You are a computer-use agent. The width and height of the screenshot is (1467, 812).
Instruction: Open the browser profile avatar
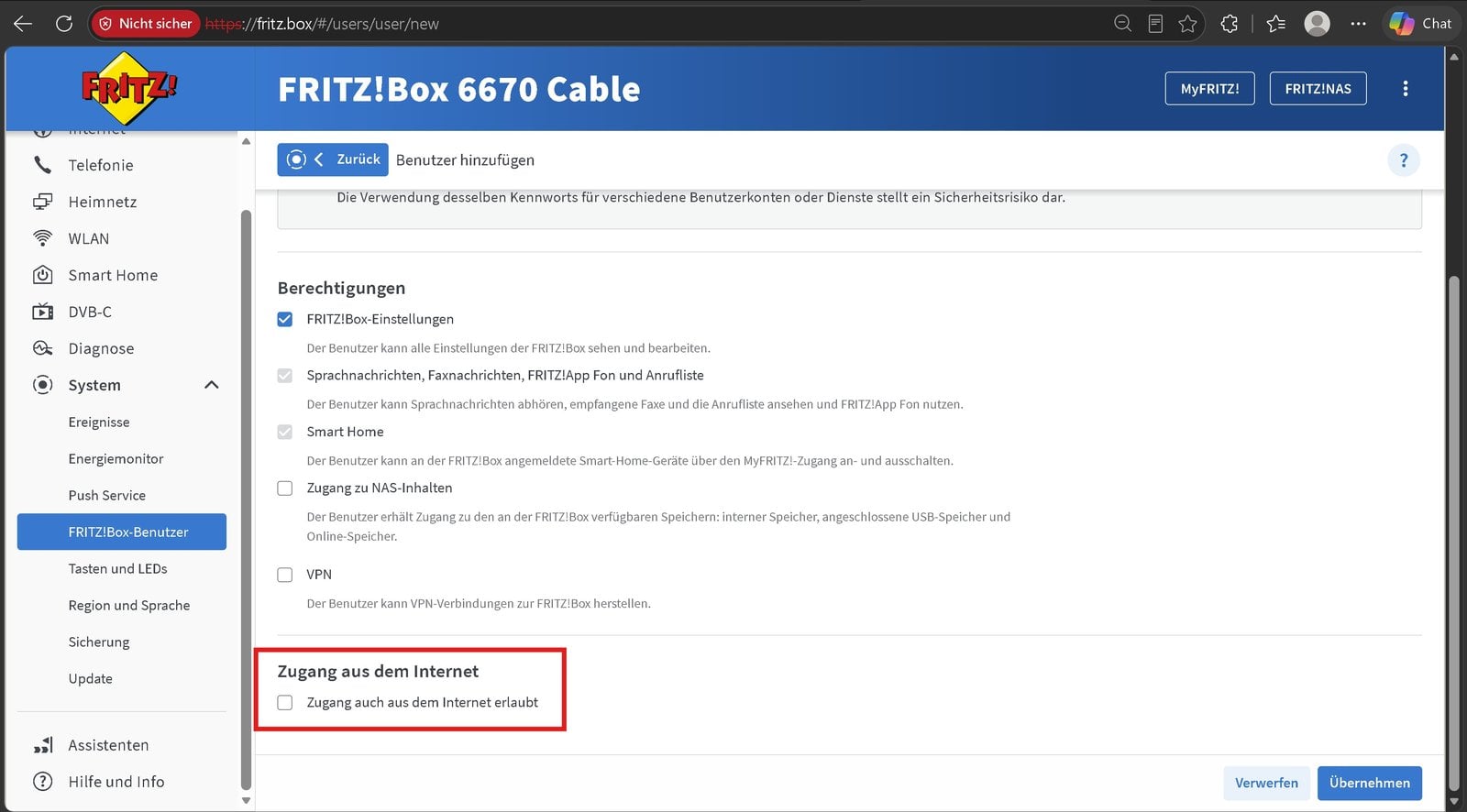coord(1317,24)
